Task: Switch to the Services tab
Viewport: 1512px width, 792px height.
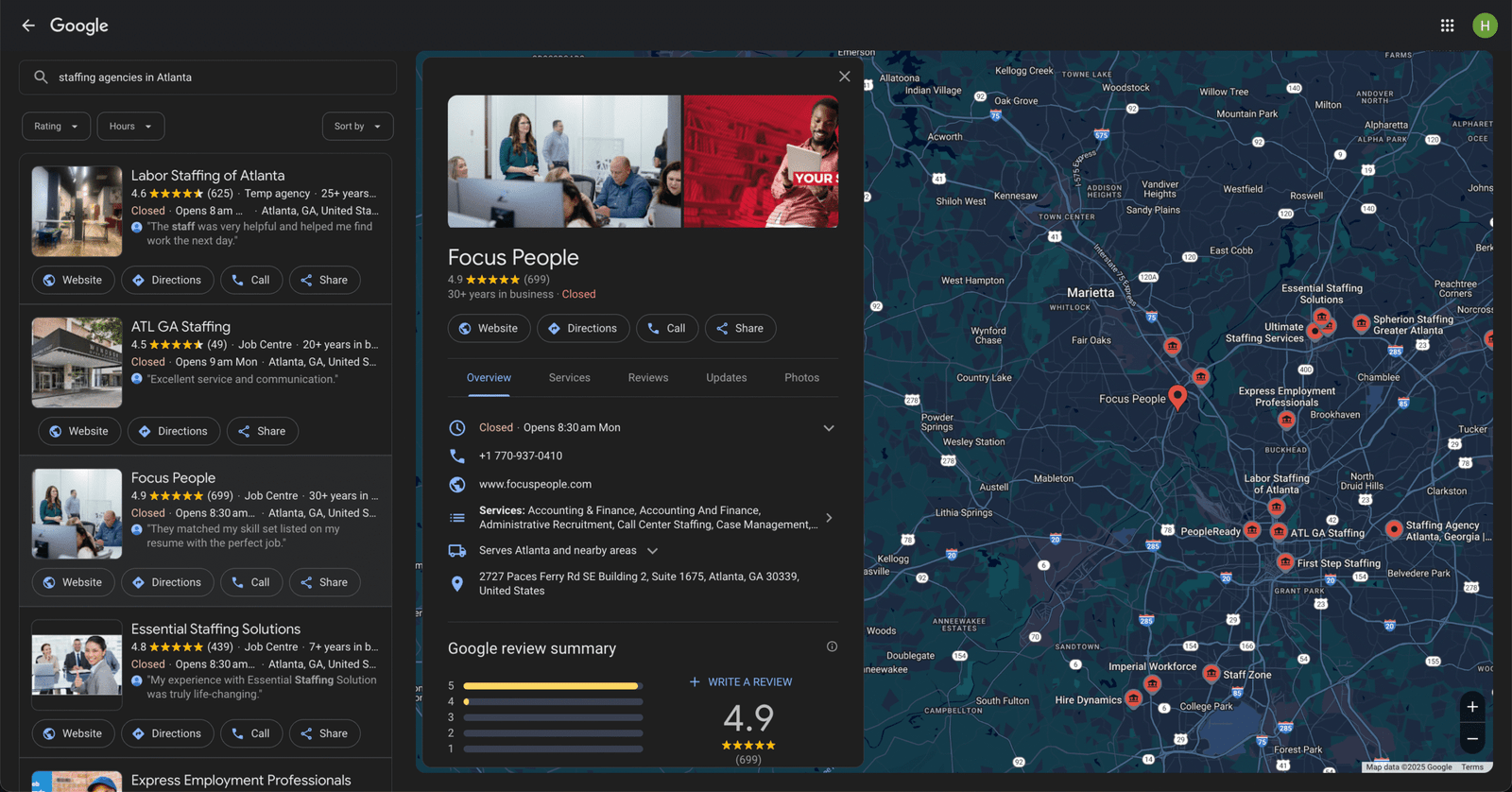Action: 570,378
